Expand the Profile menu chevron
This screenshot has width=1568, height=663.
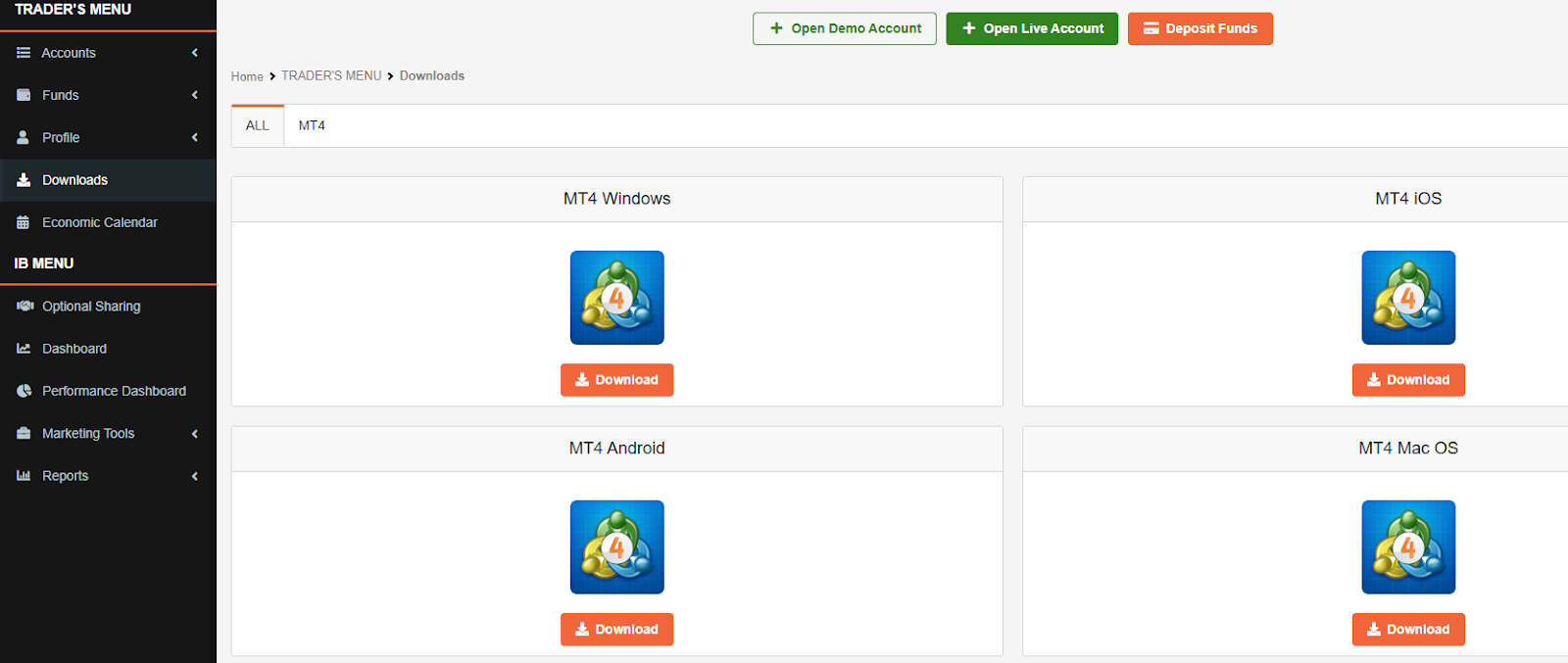[x=195, y=137]
